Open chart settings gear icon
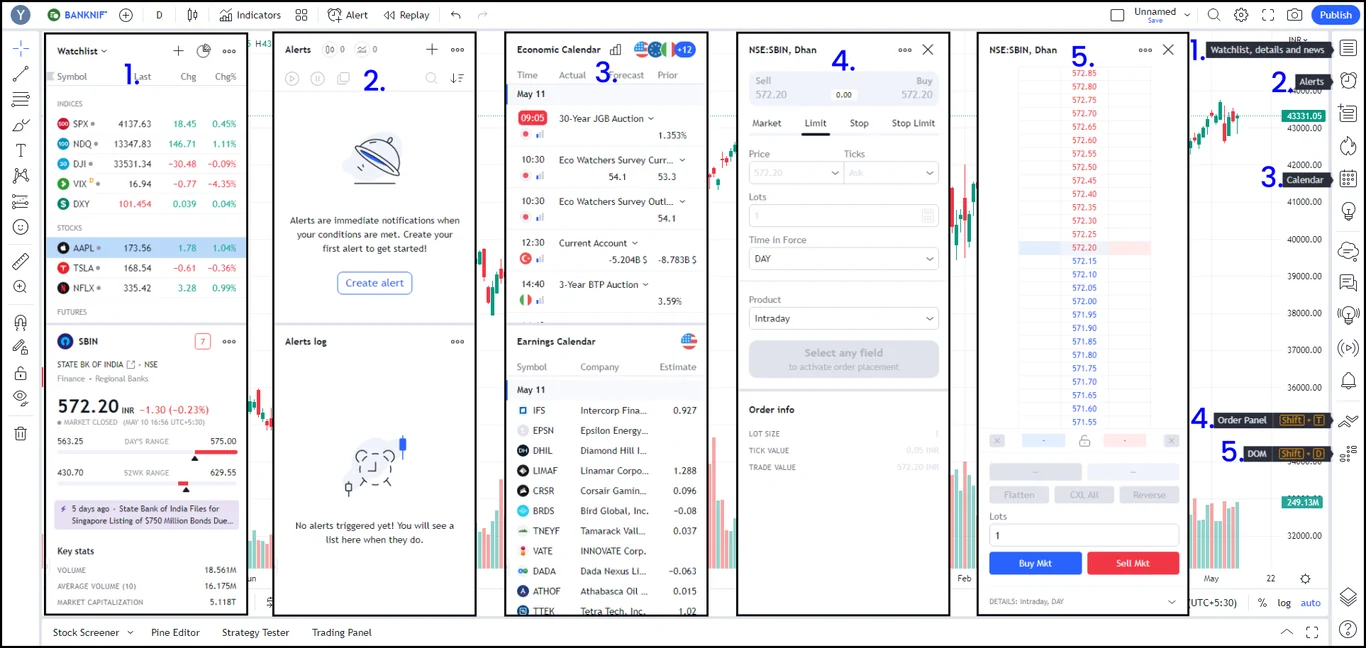 click(1241, 15)
